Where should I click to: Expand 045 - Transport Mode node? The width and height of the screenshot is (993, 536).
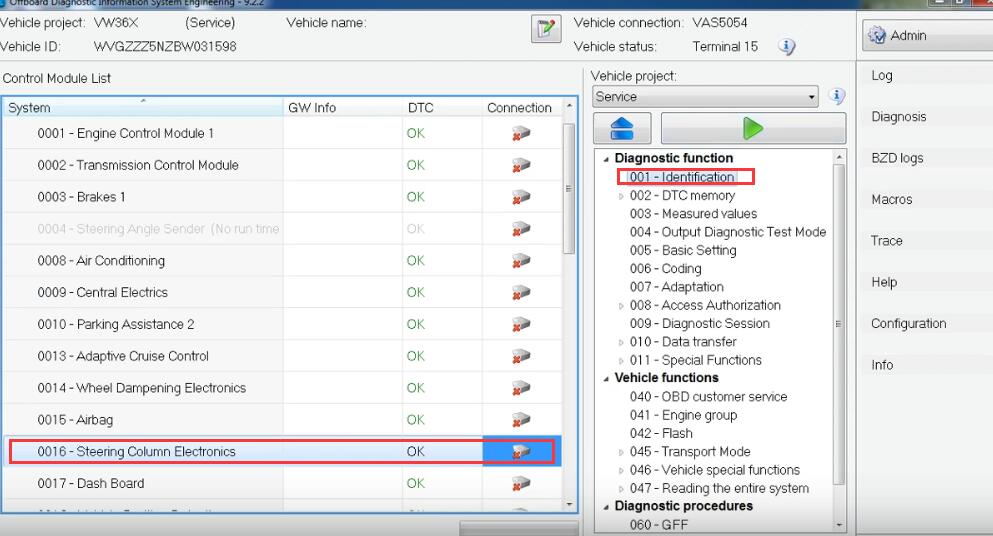coord(621,452)
